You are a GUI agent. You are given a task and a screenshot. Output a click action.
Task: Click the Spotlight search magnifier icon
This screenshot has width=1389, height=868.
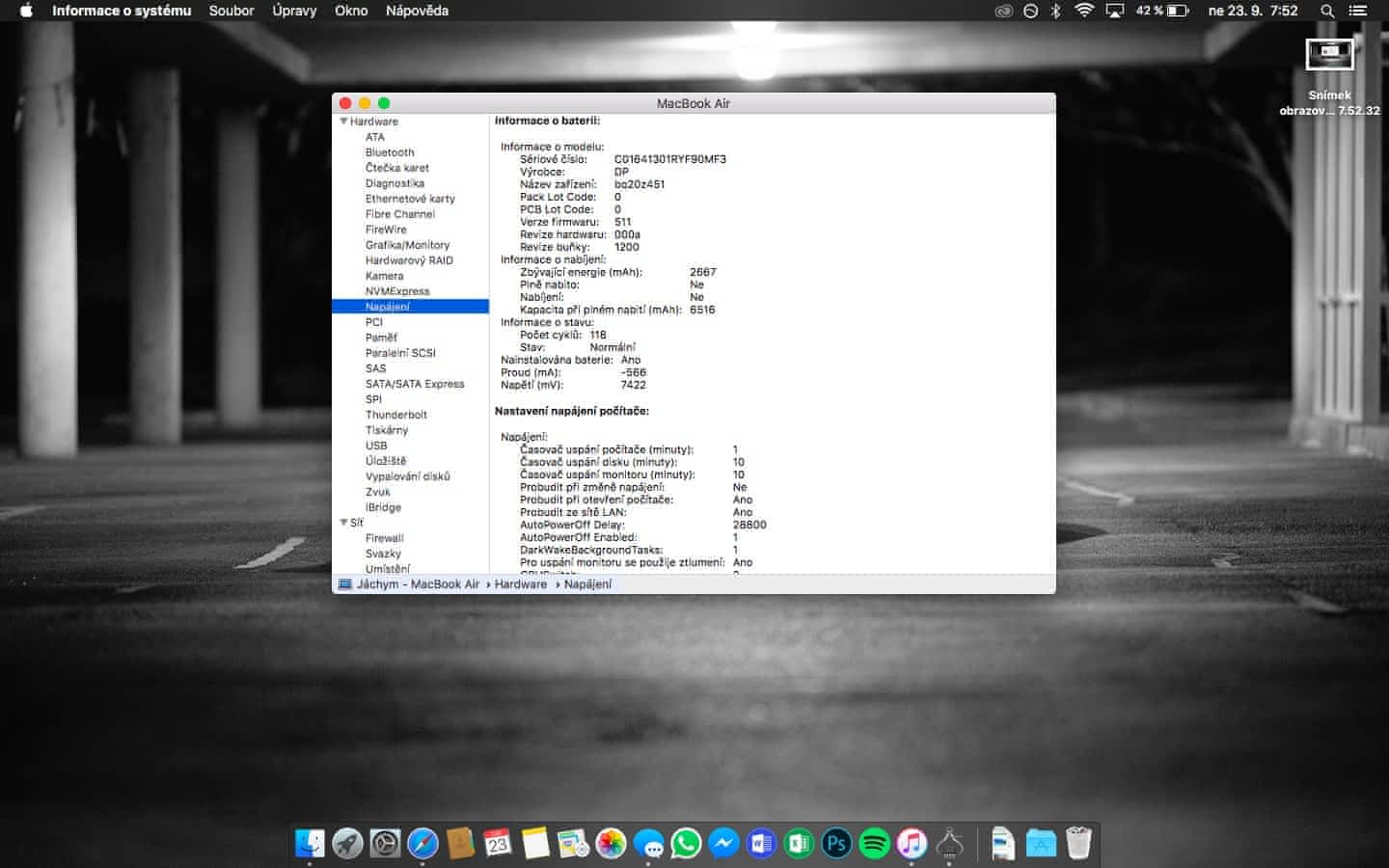click(1327, 11)
